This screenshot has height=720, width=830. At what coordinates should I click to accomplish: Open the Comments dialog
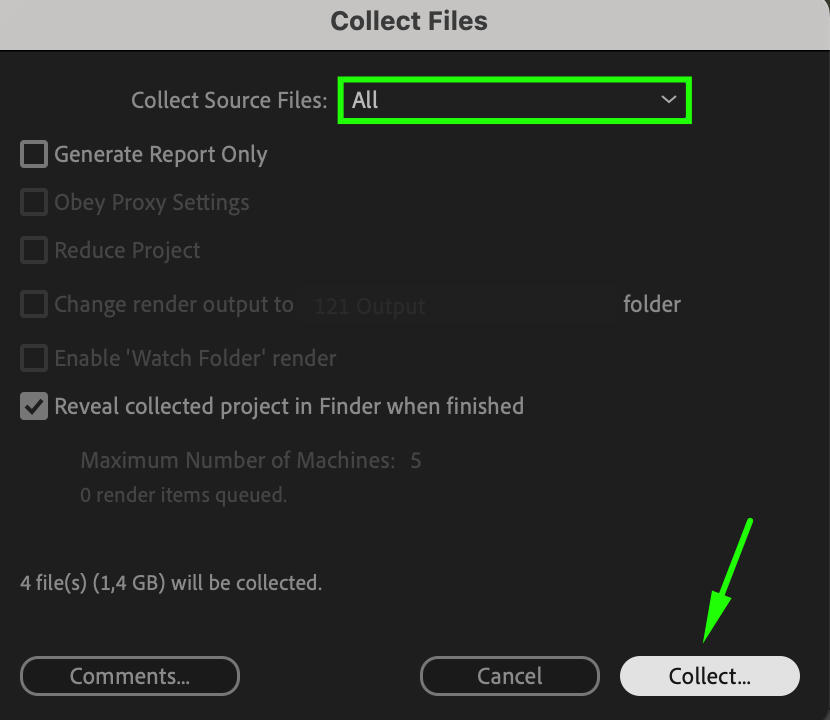(130, 676)
